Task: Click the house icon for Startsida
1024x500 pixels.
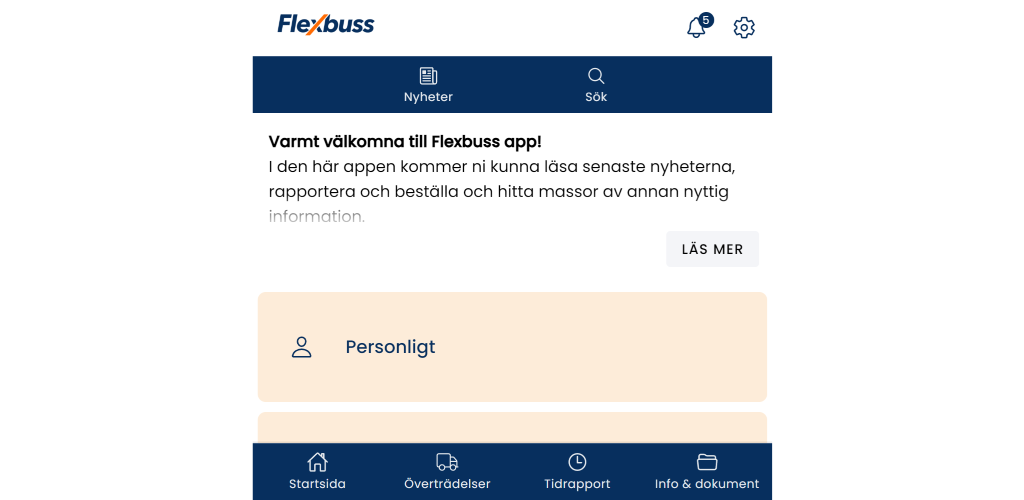Action: 317,462
